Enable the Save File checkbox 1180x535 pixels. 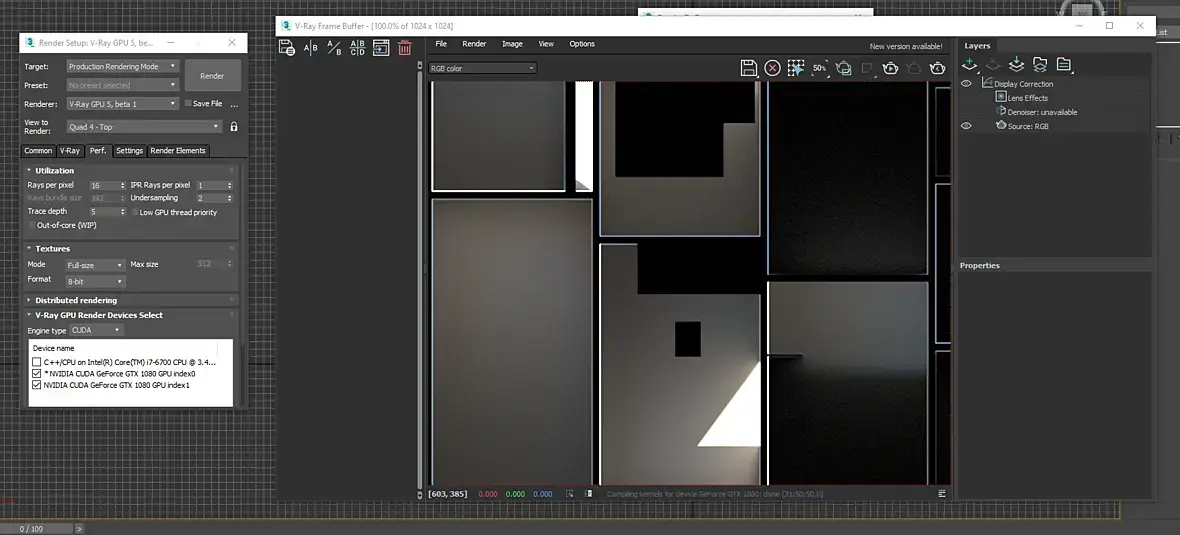(x=188, y=103)
